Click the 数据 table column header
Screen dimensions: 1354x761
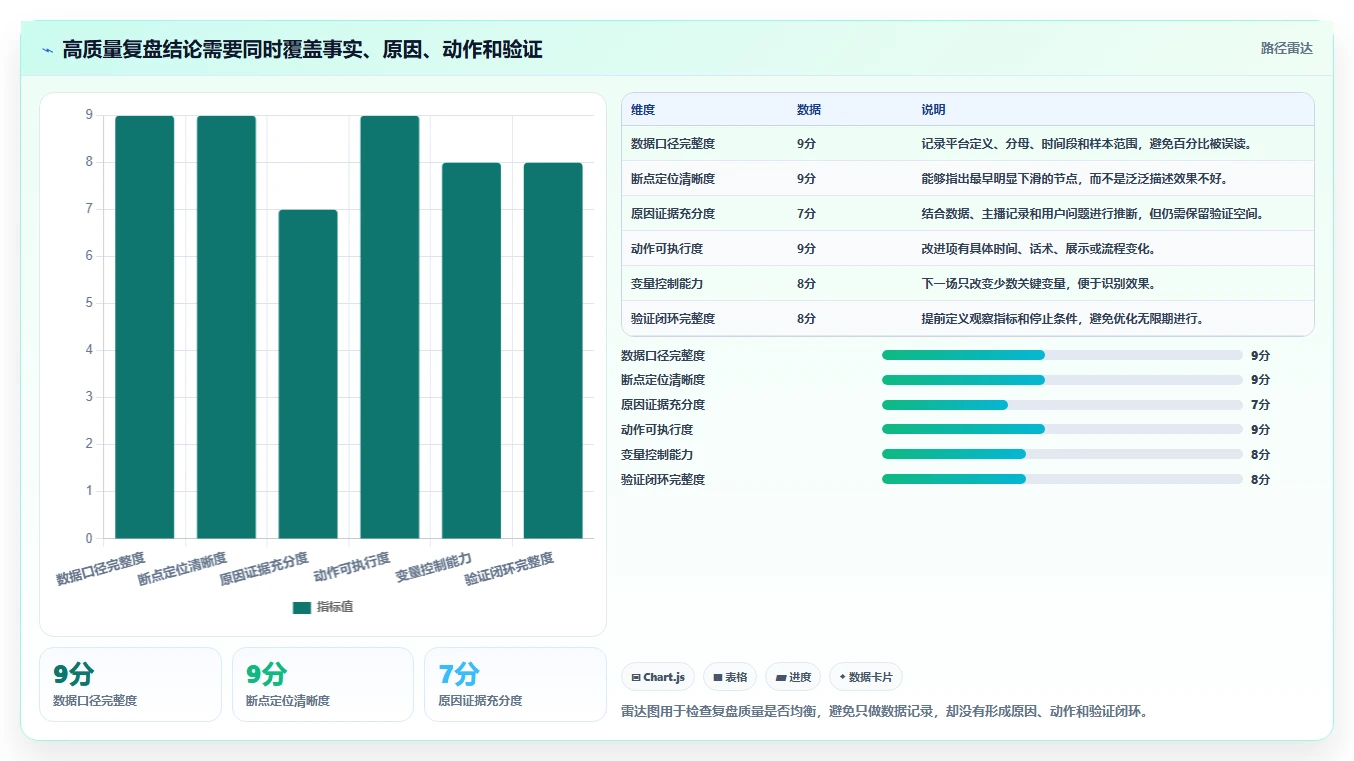click(x=809, y=110)
